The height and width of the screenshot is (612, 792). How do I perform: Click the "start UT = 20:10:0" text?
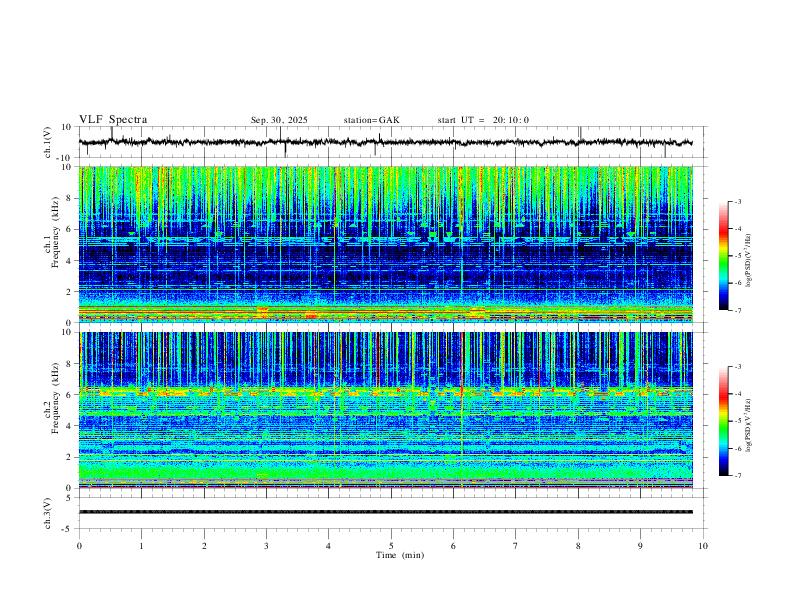click(x=483, y=120)
